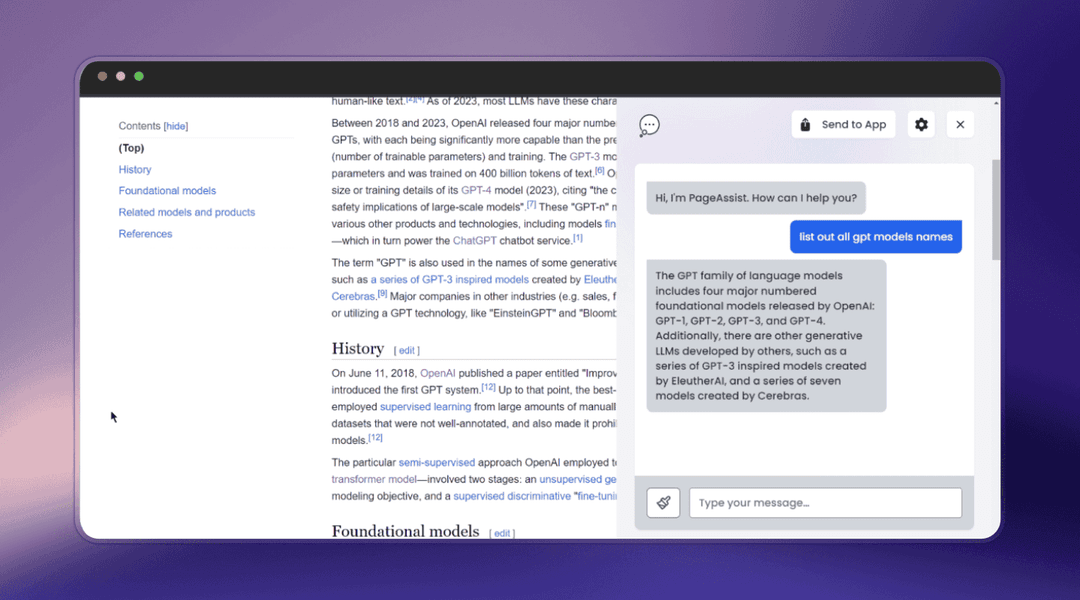1080x600 pixels.
Task: Click the green maximize window dot
Action: point(139,76)
